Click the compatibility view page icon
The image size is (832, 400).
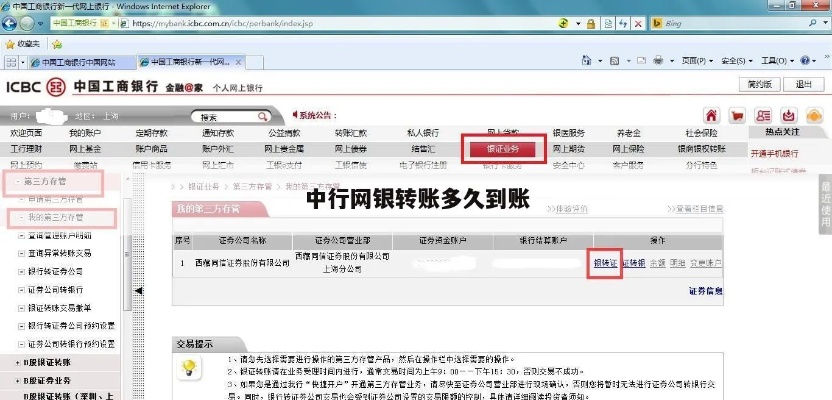(609, 23)
